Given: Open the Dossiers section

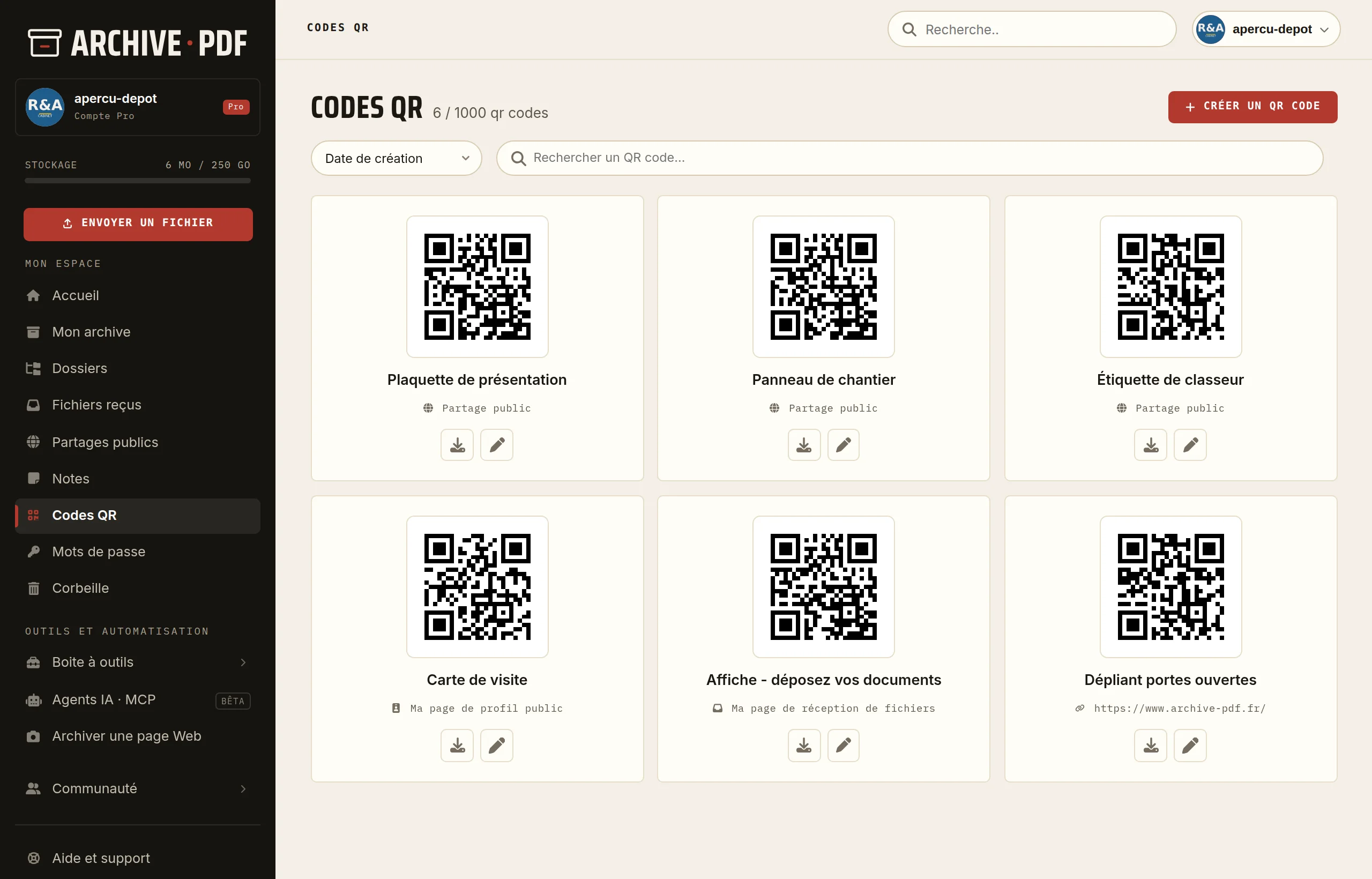Looking at the screenshot, I should point(138,368).
